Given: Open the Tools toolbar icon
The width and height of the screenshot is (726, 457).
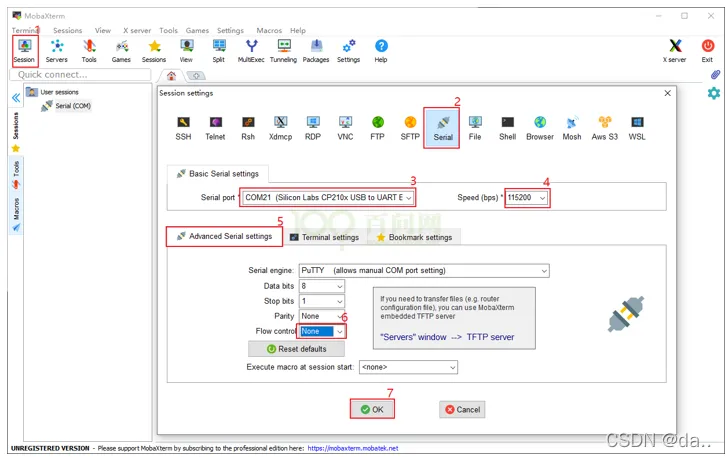Looking at the screenshot, I should (x=89, y=50).
